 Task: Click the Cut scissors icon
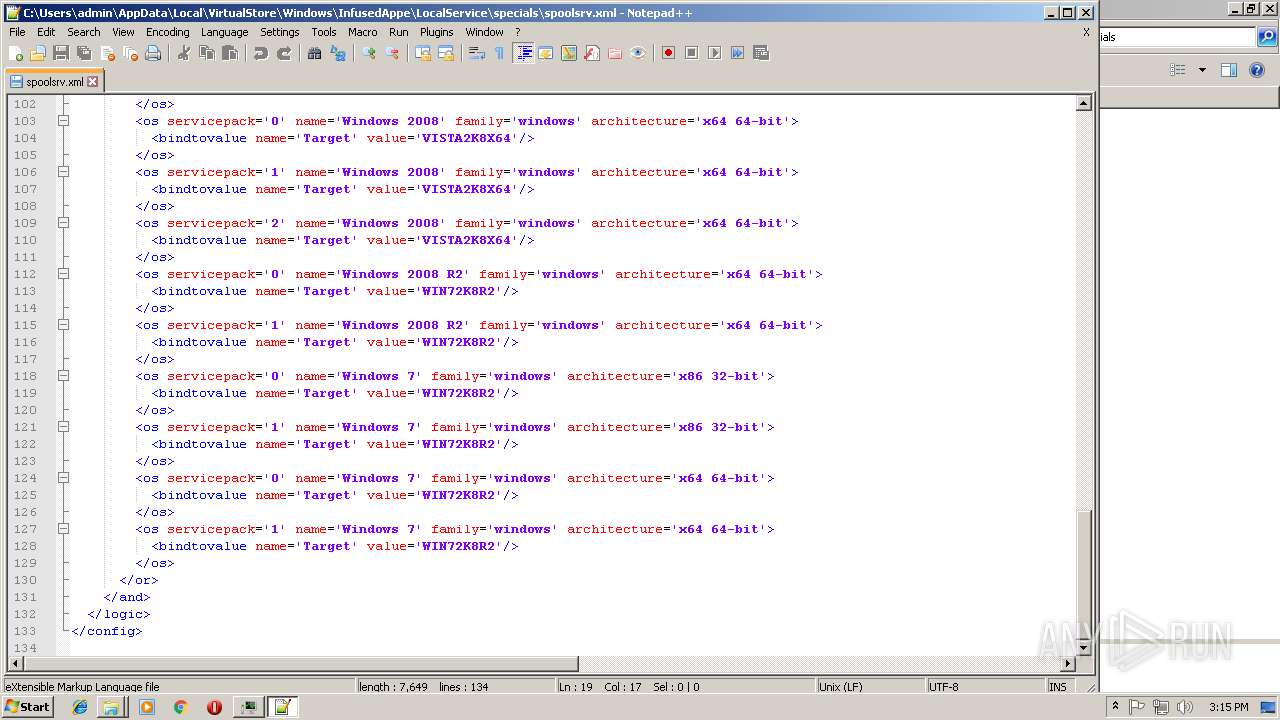coord(184,53)
